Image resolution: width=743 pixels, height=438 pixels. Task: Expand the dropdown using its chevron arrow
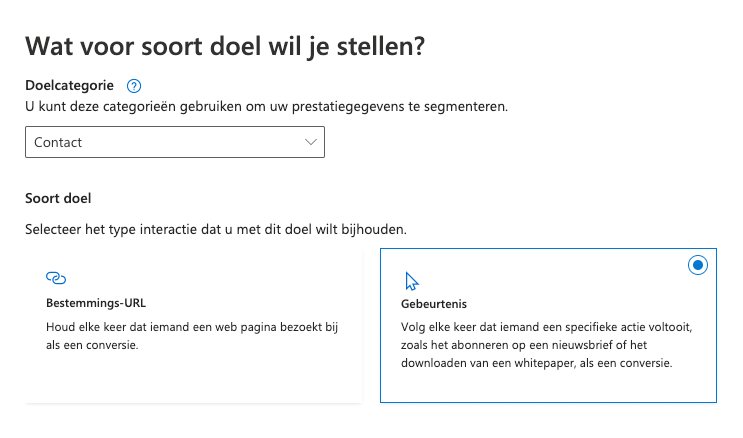309,142
